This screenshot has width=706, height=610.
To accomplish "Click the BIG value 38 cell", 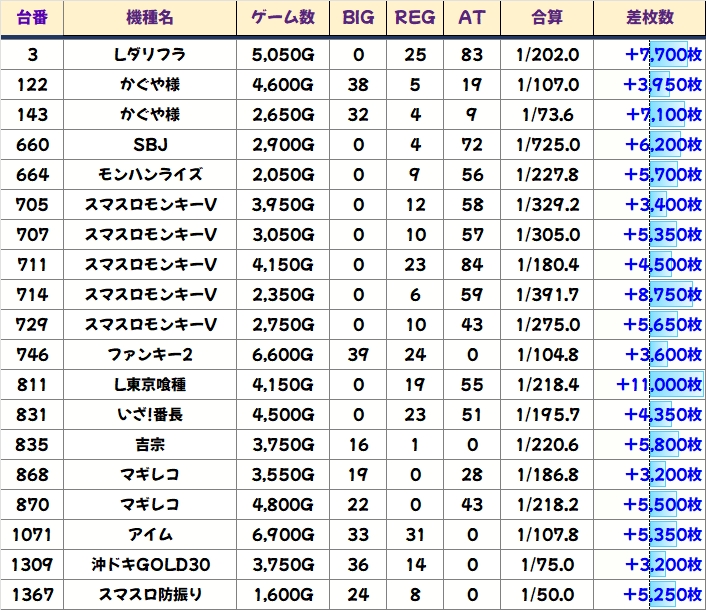I will click(358, 85).
